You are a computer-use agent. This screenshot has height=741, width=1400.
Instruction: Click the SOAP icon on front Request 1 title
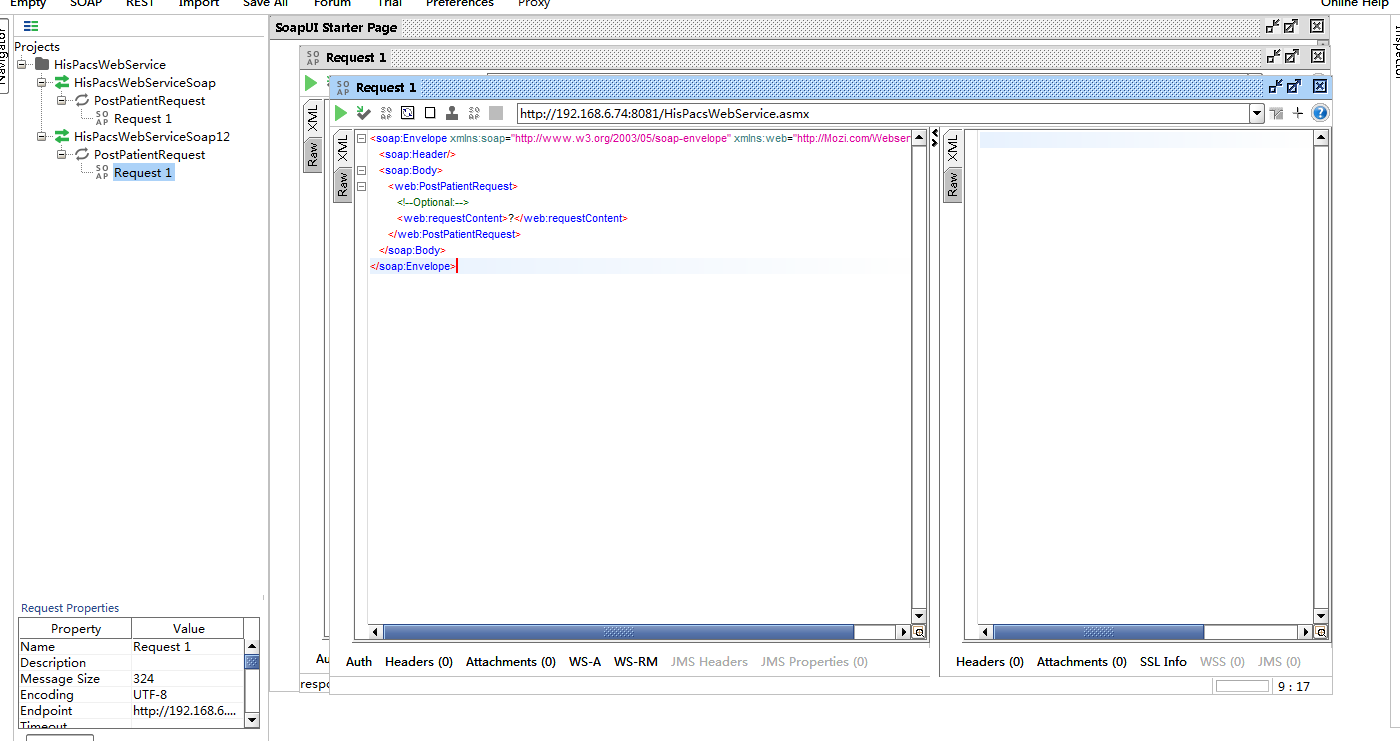coord(343,87)
